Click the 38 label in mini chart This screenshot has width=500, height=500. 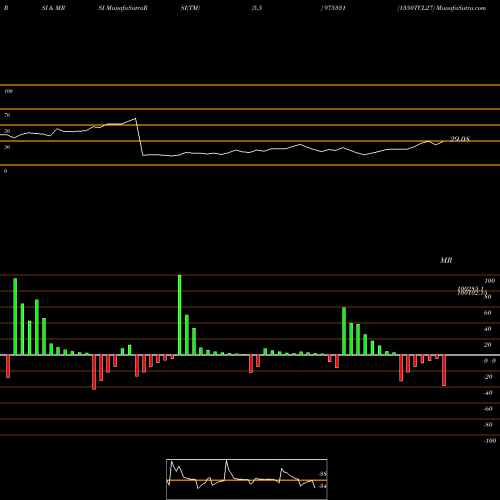pos(323,474)
